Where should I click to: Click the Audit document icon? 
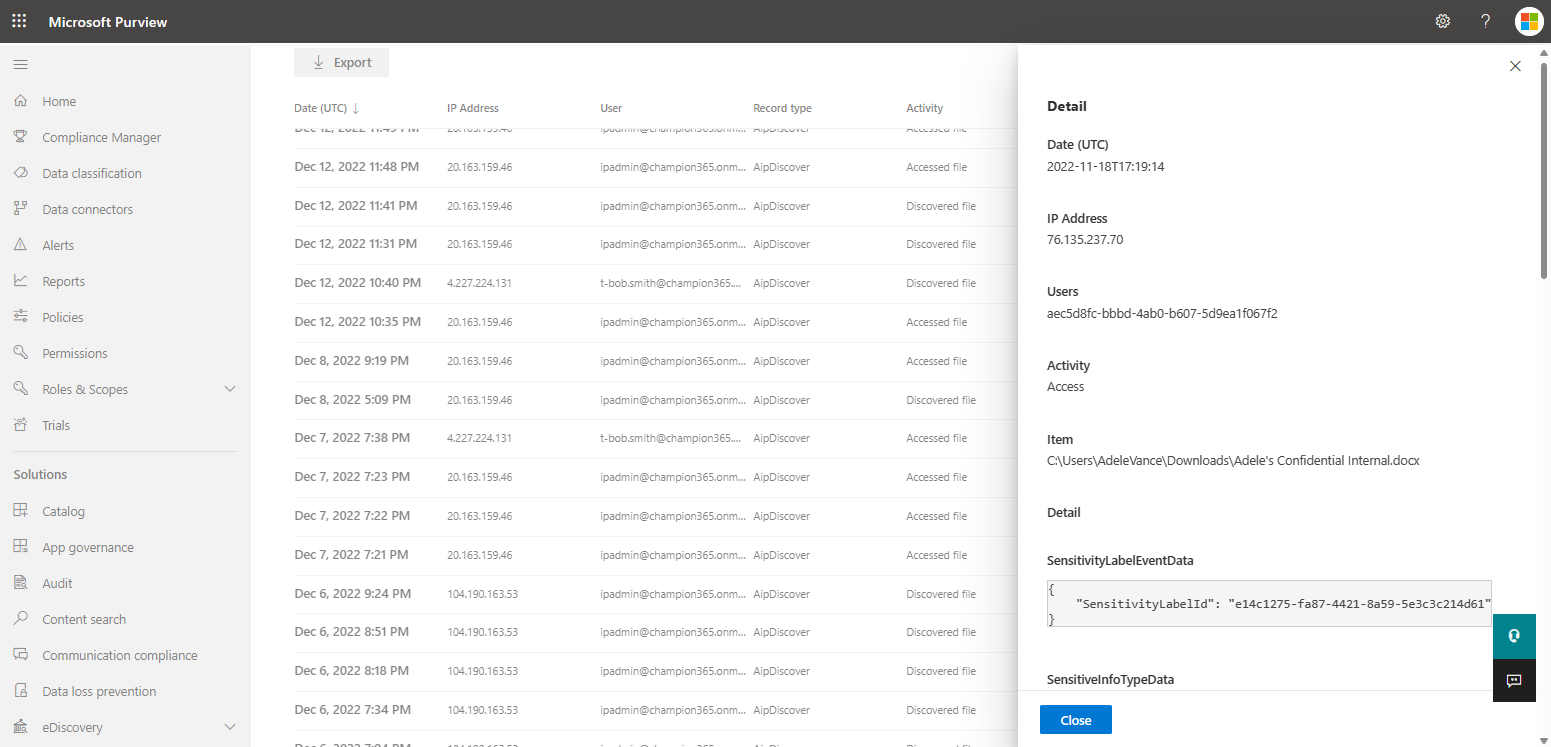(x=20, y=583)
